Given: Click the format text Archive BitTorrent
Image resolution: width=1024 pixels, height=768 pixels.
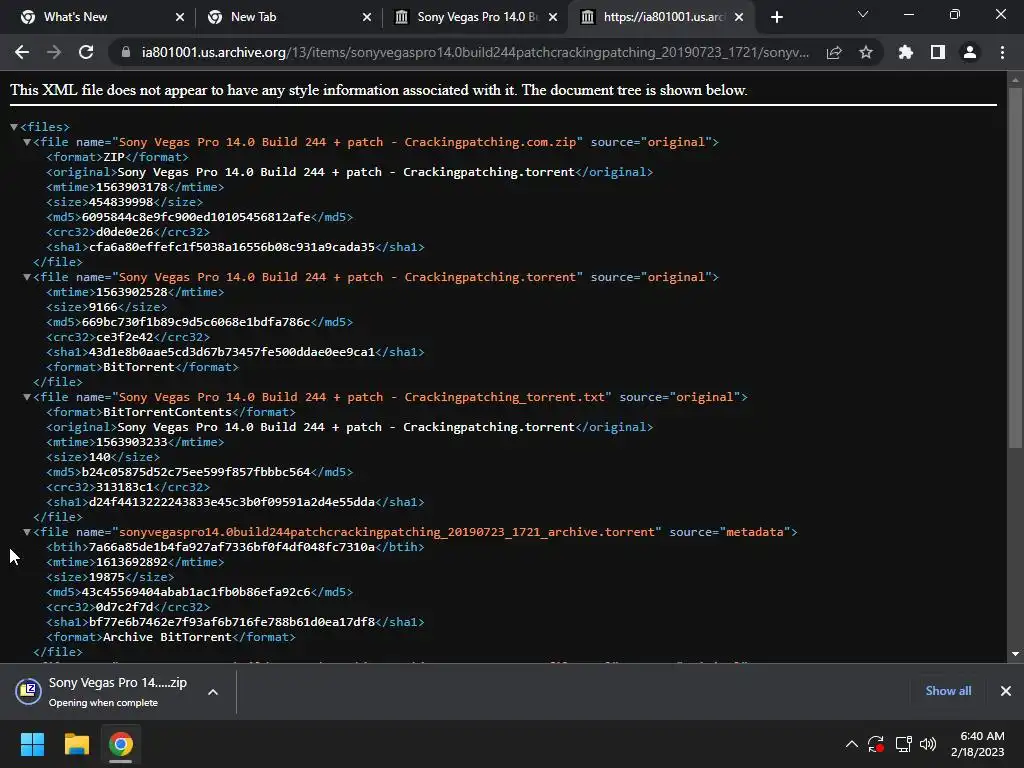Looking at the screenshot, I should [167, 637].
